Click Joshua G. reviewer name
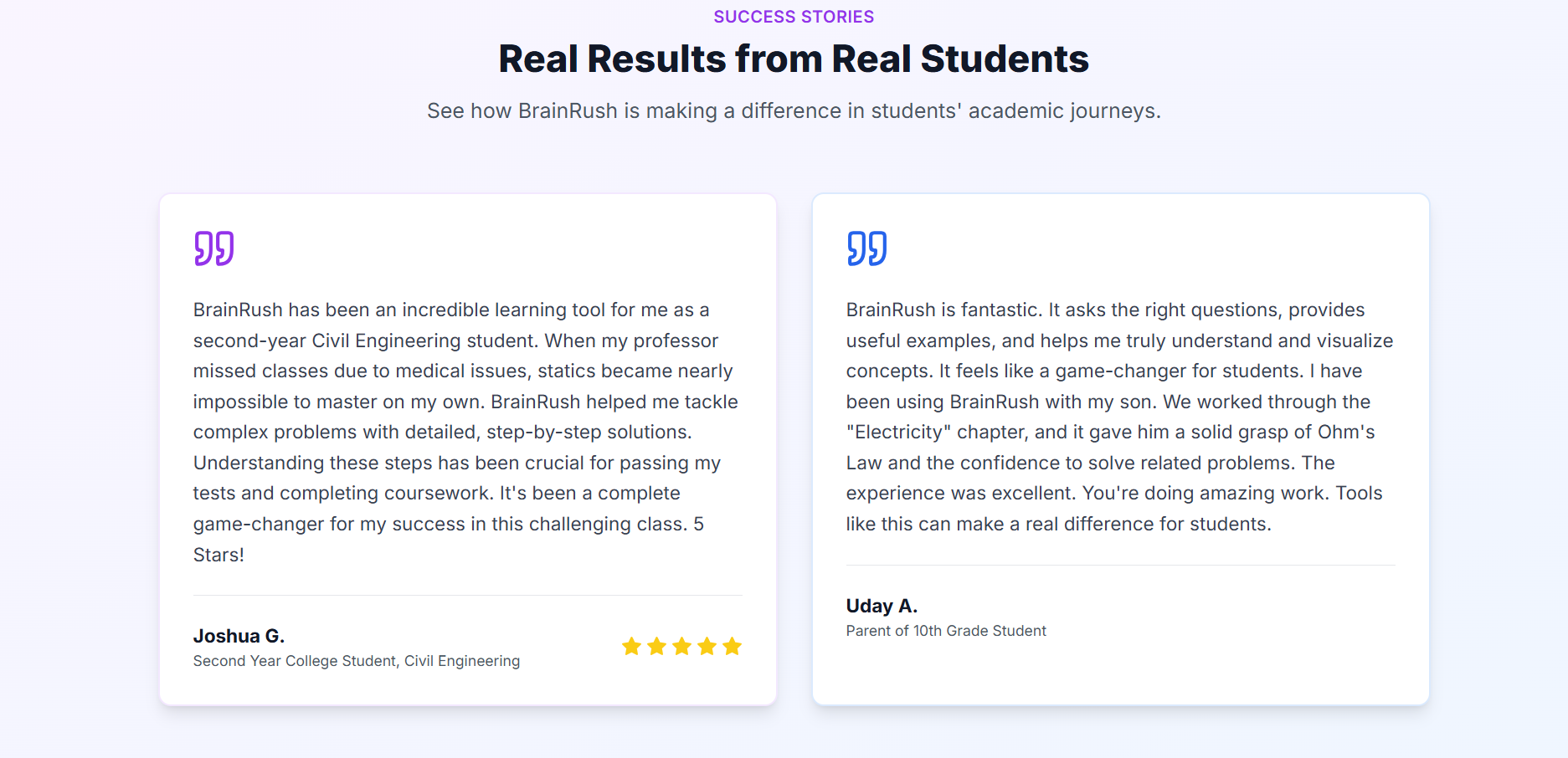Image resolution: width=1568 pixels, height=758 pixels. (239, 636)
